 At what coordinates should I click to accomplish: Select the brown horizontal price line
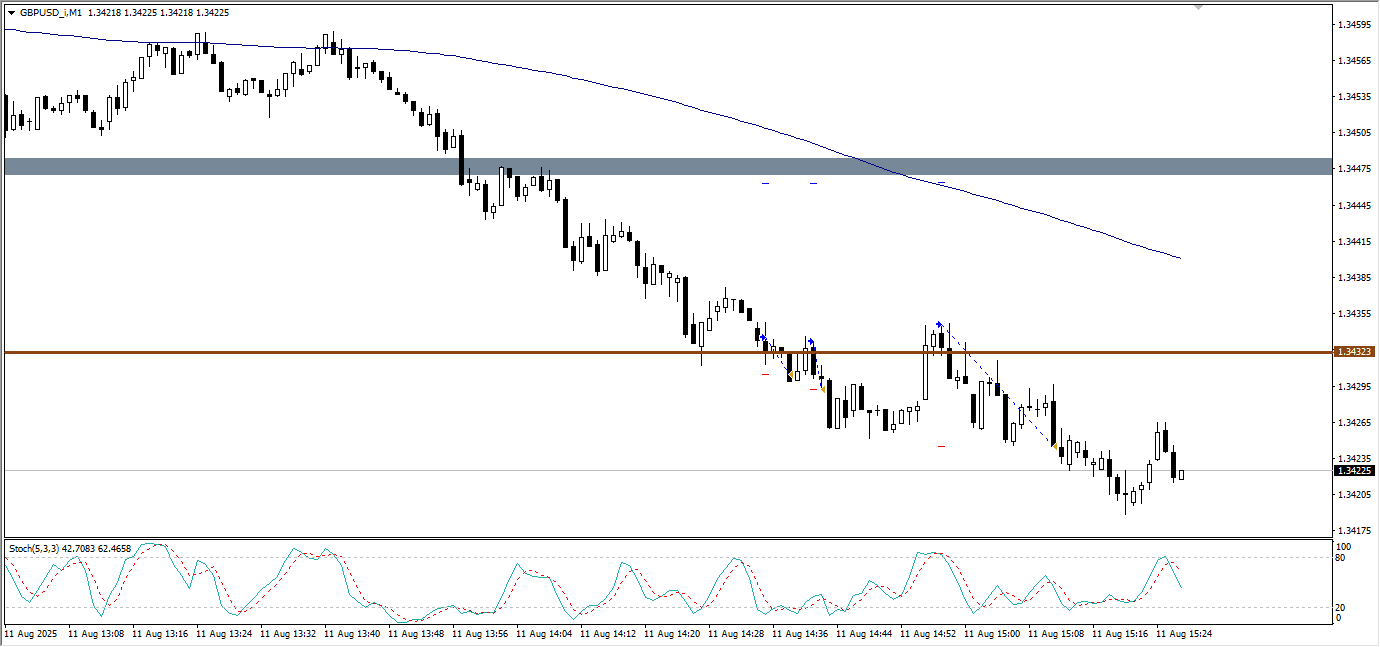click(x=400, y=352)
